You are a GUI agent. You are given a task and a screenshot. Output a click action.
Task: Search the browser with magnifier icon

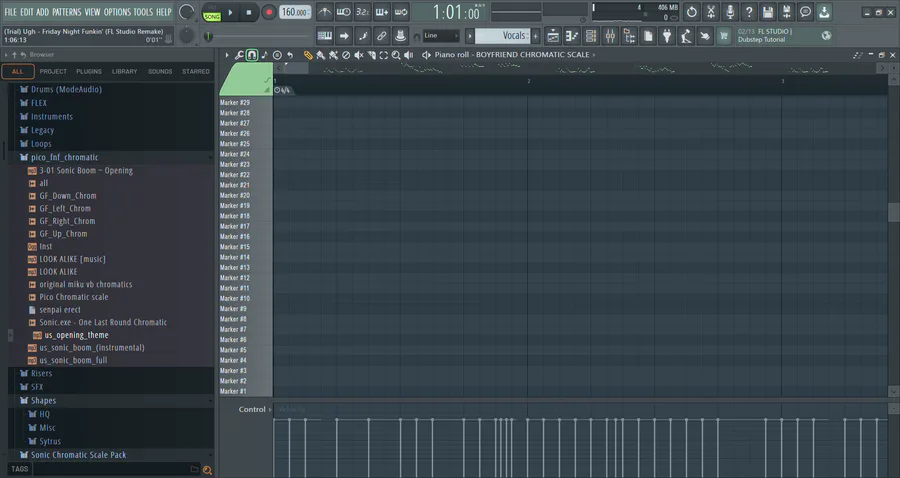click(207, 470)
